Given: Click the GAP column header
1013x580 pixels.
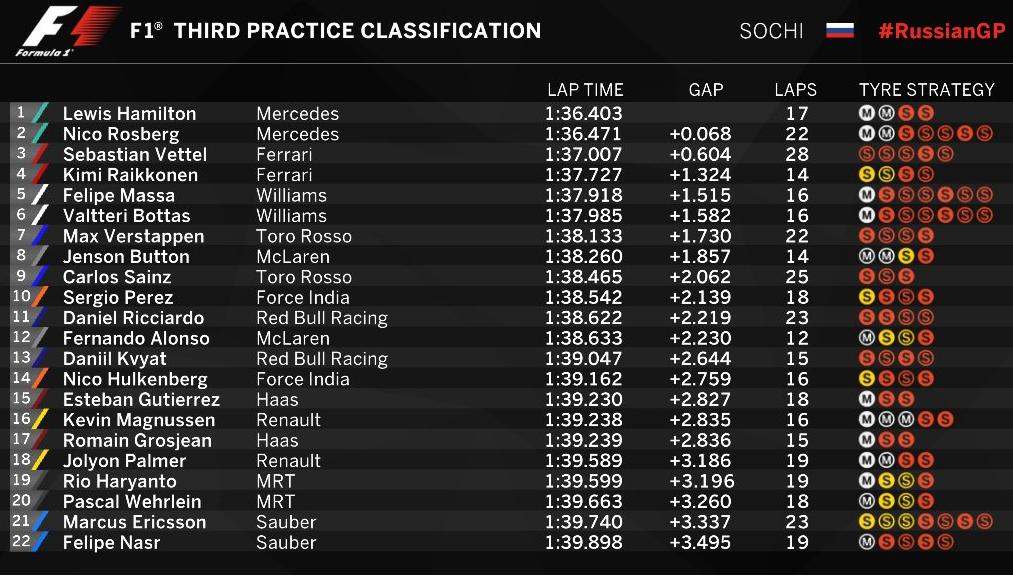Looking at the screenshot, I should click(x=706, y=90).
